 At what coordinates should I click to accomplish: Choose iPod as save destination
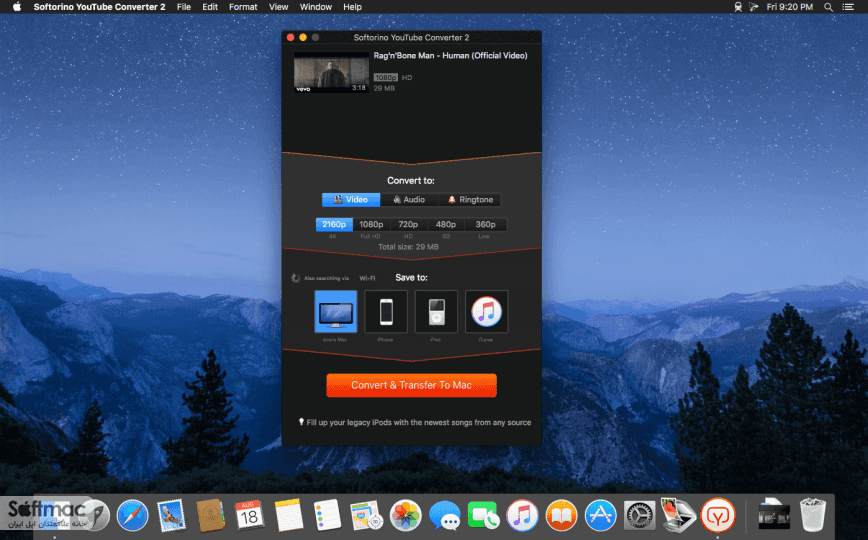coord(436,311)
